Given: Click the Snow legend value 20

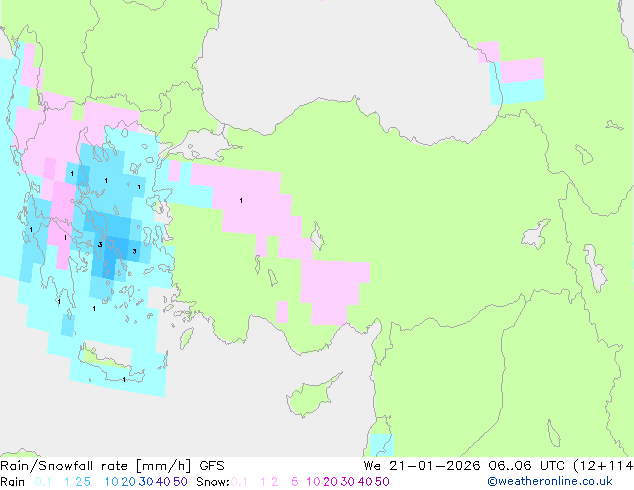Looking at the screenshot, I should 330,482.
